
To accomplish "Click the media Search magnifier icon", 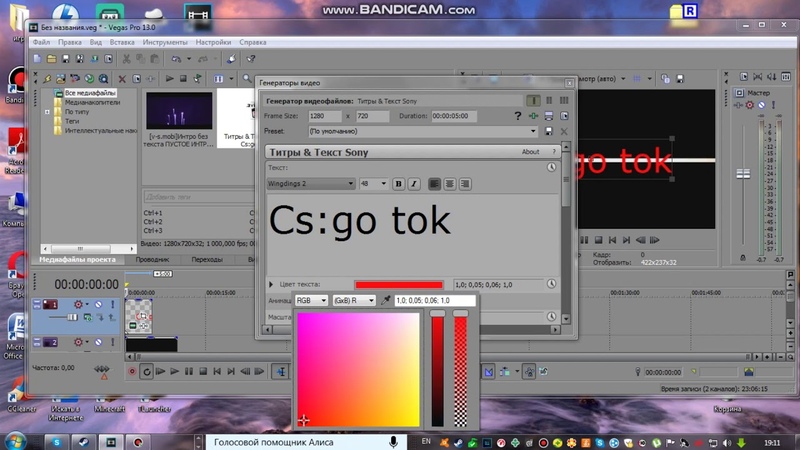I will 247,79.
